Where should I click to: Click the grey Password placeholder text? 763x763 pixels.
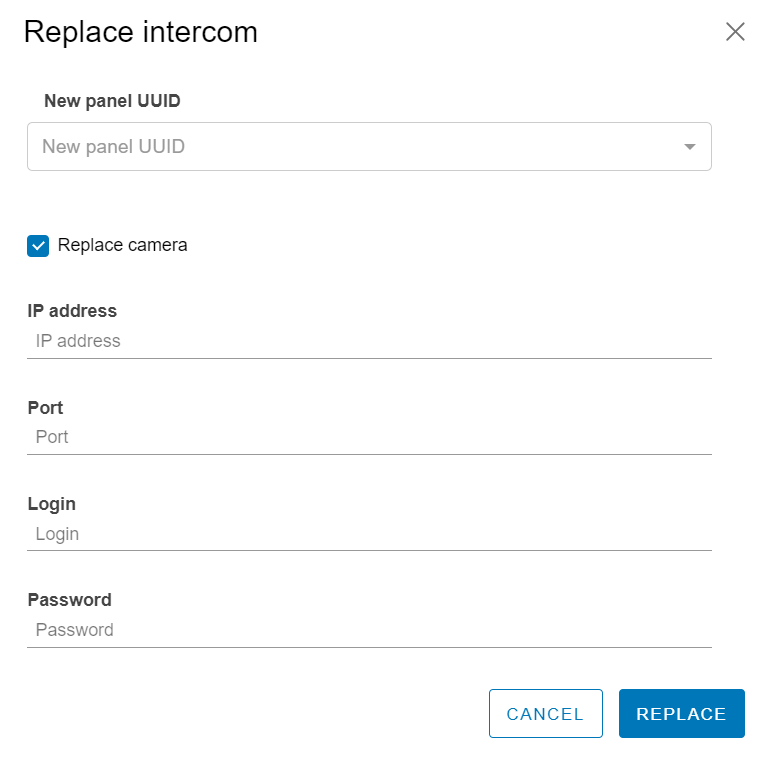tap(74, 630)
